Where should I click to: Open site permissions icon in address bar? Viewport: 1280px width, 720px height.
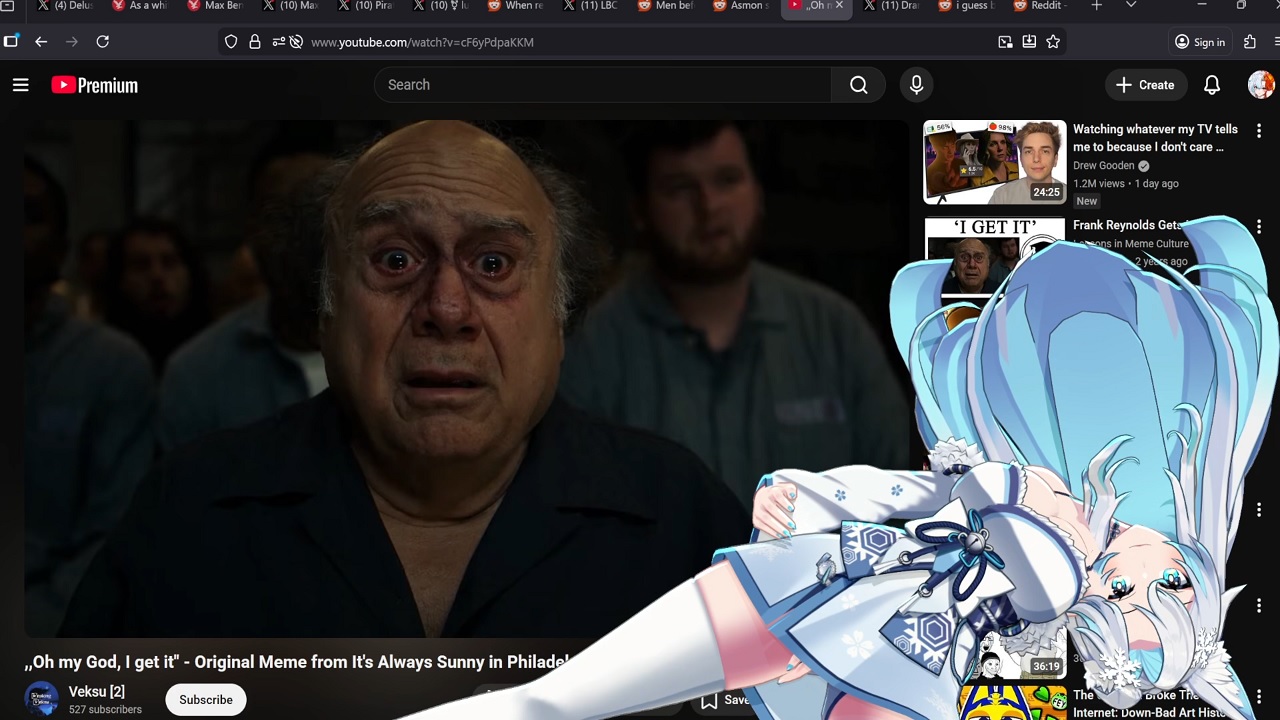[x=278, y=42]
